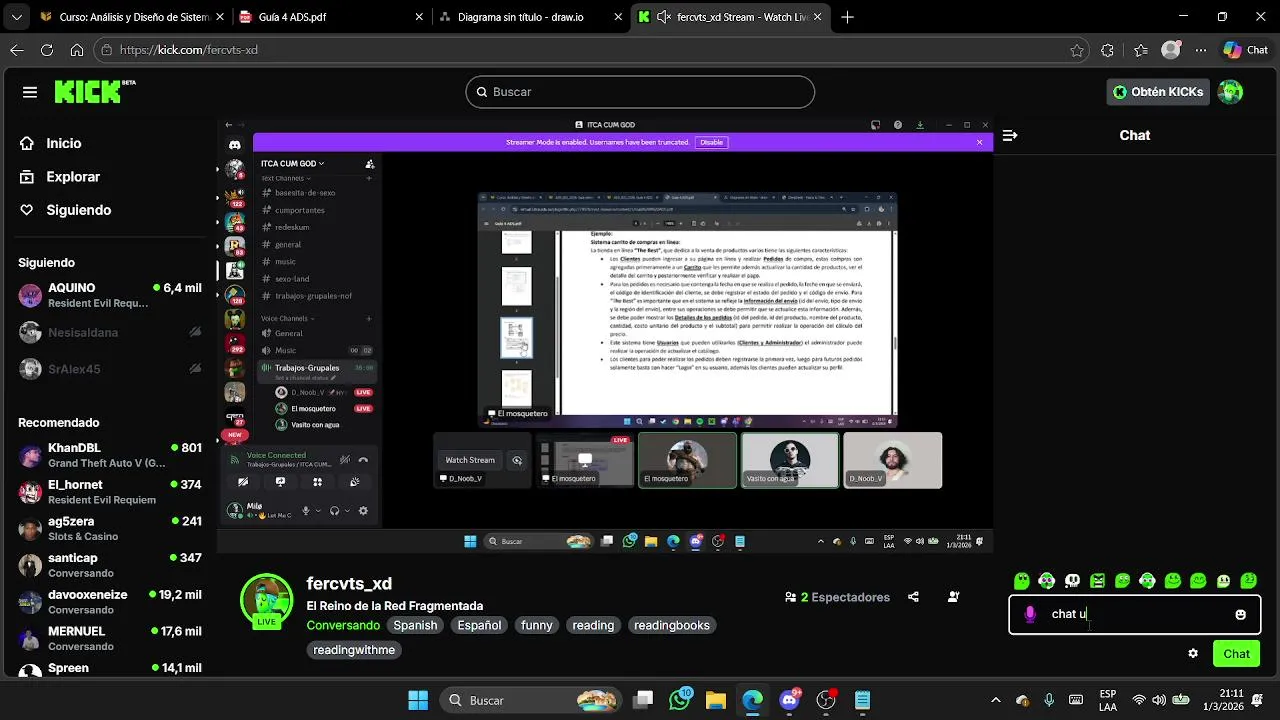Select the Español tag
Screen dimensions: 1280x720
[x=479, y=625]
